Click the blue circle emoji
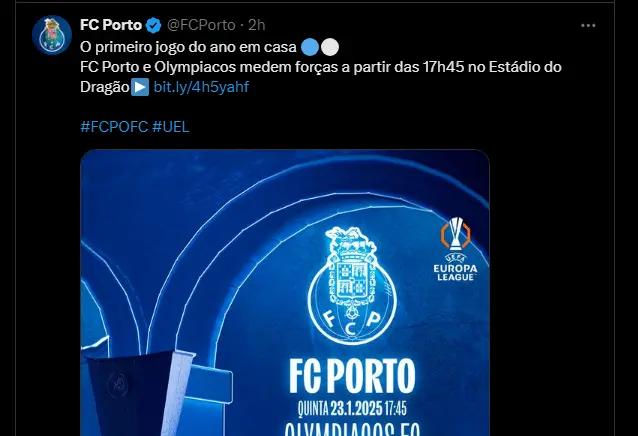 310,47
